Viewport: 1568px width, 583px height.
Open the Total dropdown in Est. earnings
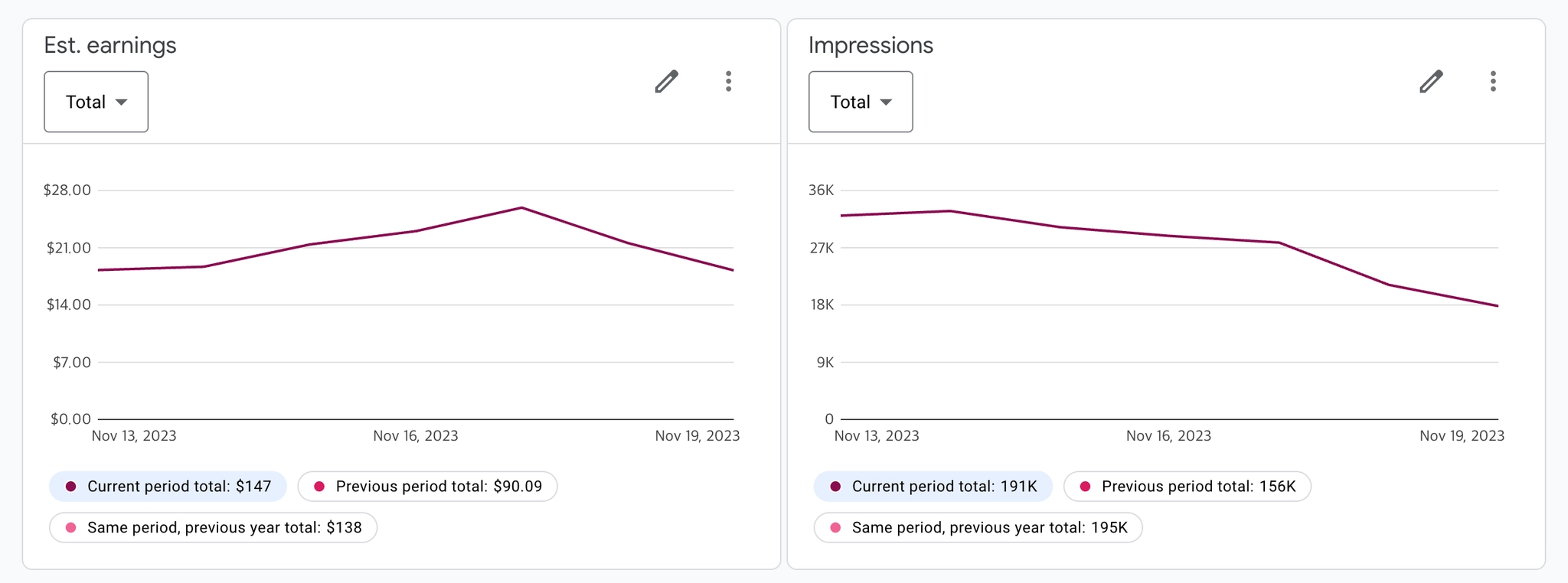click(96, 102)
